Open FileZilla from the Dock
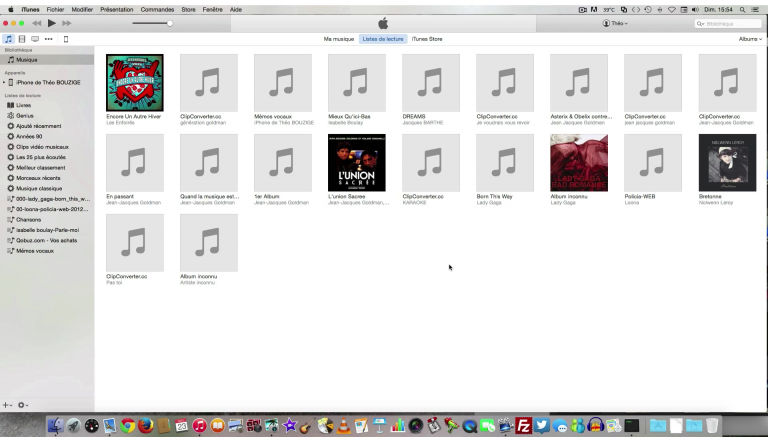 pos(524,425)
